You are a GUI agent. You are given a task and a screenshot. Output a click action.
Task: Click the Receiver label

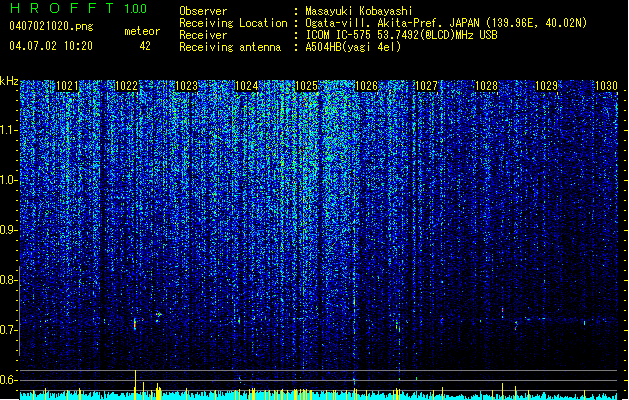(x=203, y=35)
